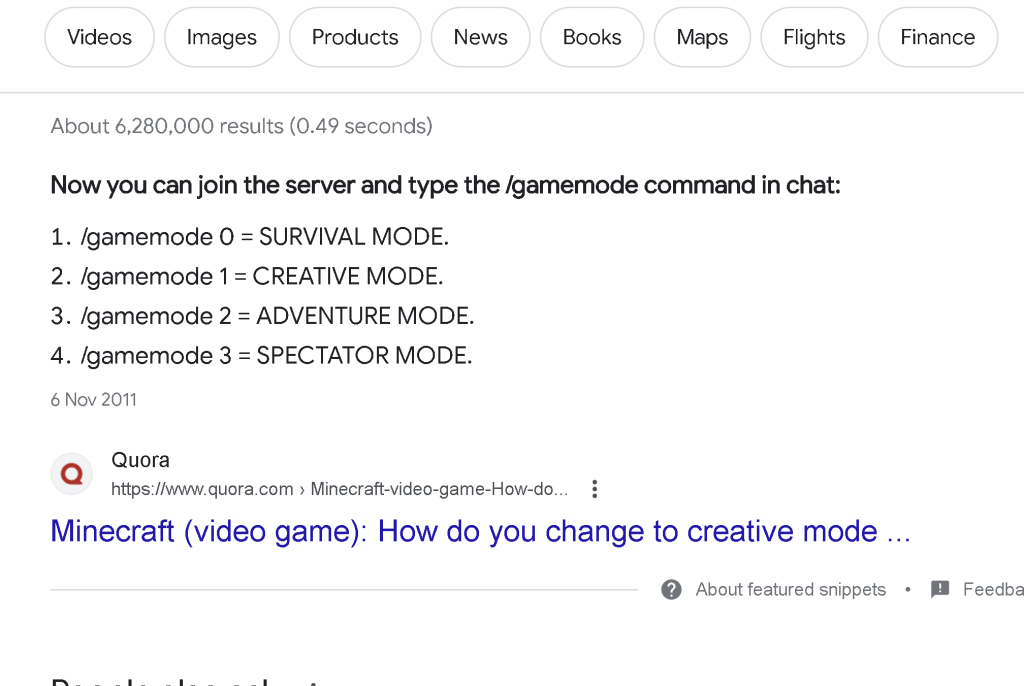This screenshot has height=686, width=1024.
Task: Select the Books filter
Action: (x=592, y=37)
